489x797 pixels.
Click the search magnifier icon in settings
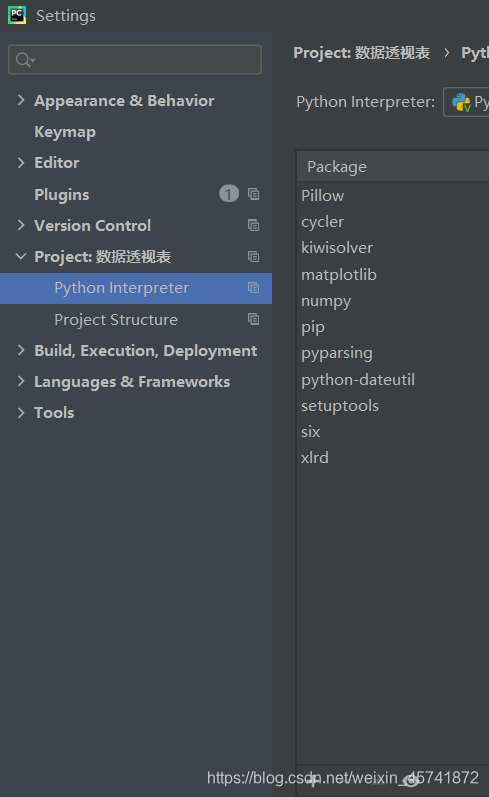point(24,59)
